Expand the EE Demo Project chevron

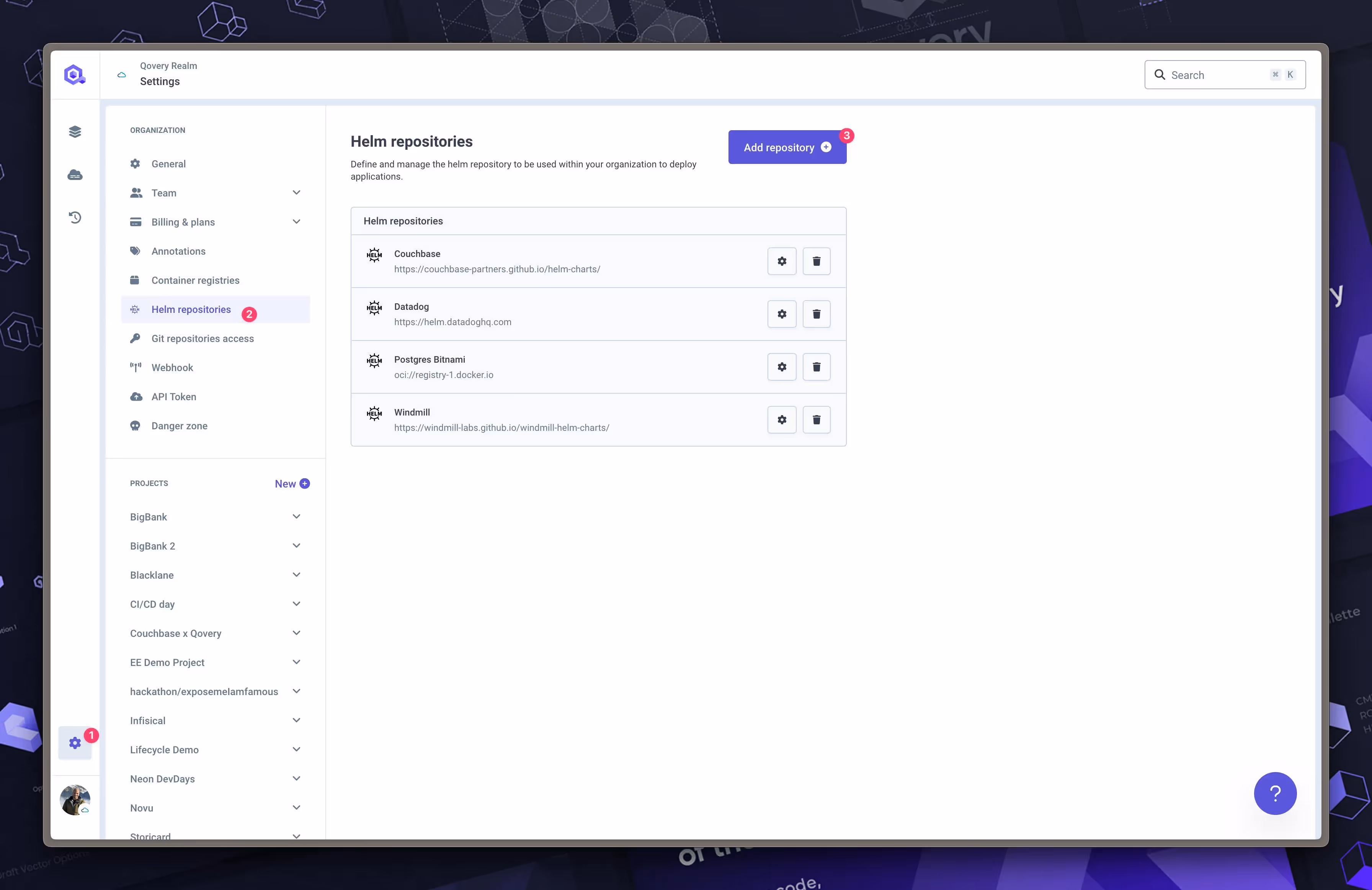coord(296,662)
